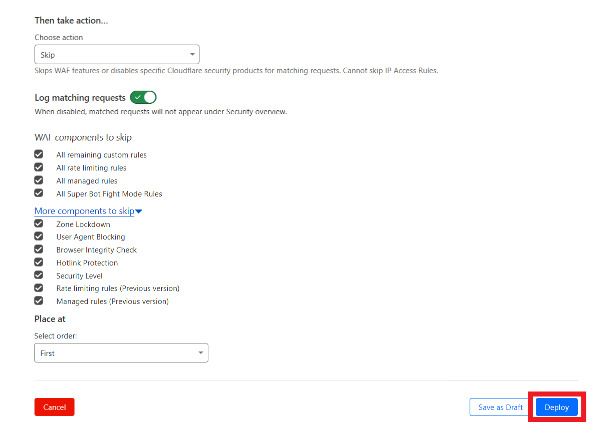This screenshot has width=610, height=433.
Task: Open the Select order First dropdown
Action: coord(121,353)
